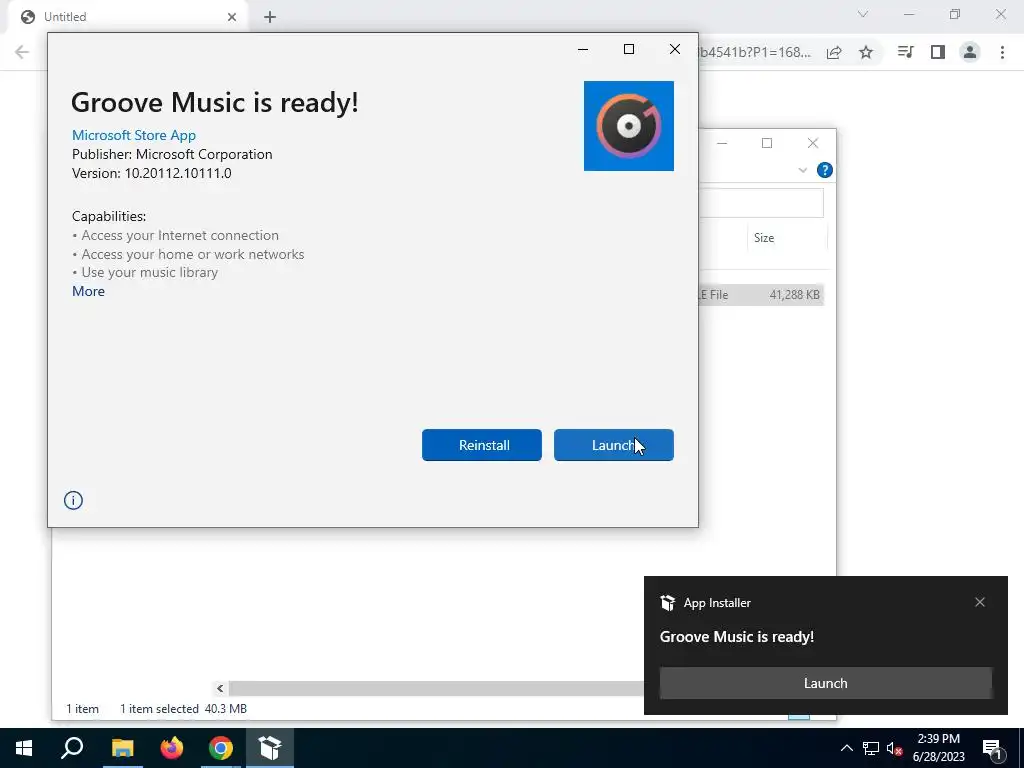Switch to App Installer in taskbar
Viewport: 1024px width, 768px height.
(x=270, y=748)
